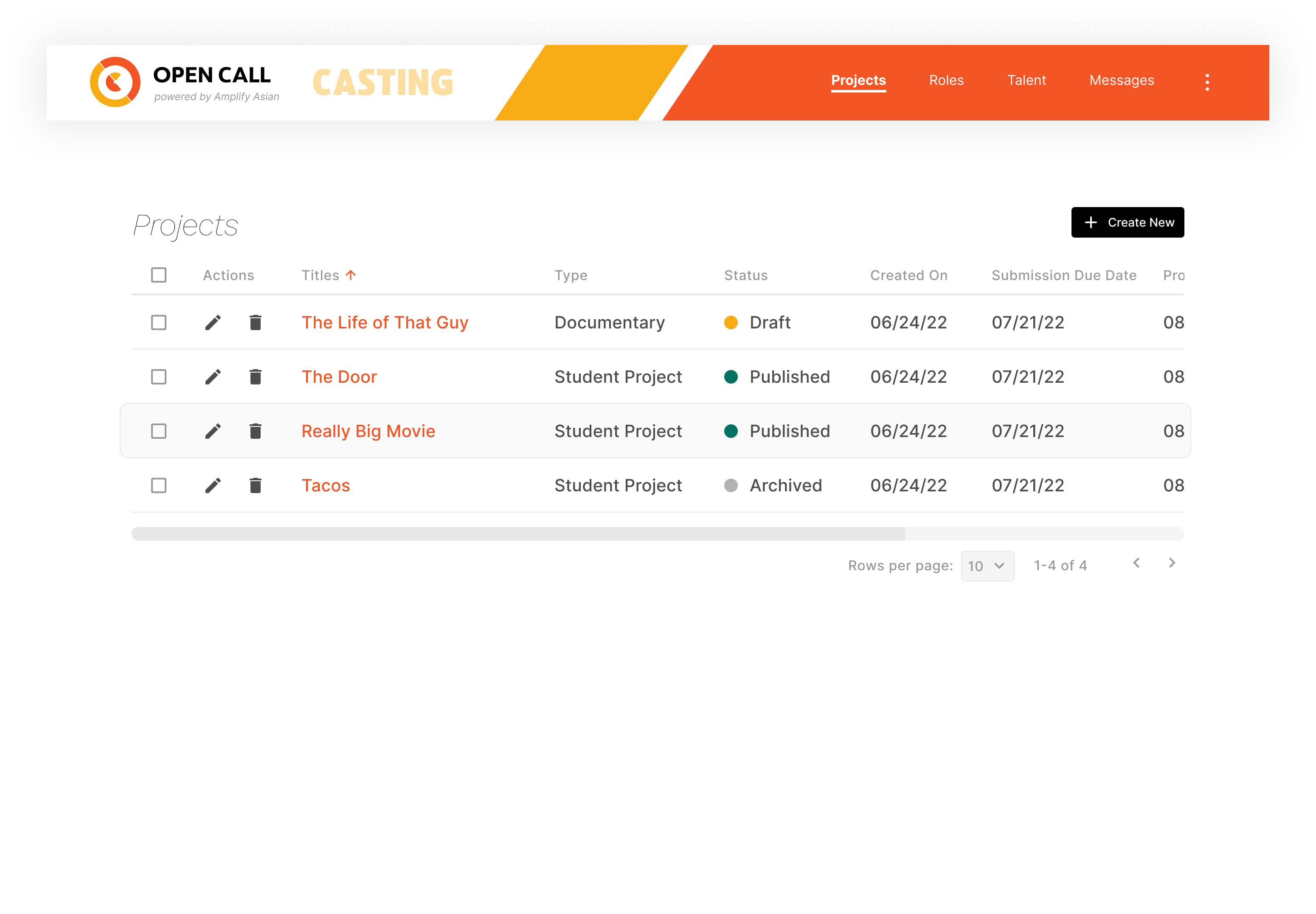Screen dimensions: 1316x914
Task: Sort by the Created On column header
Action: pyautogui.click(x=908, y=275)
